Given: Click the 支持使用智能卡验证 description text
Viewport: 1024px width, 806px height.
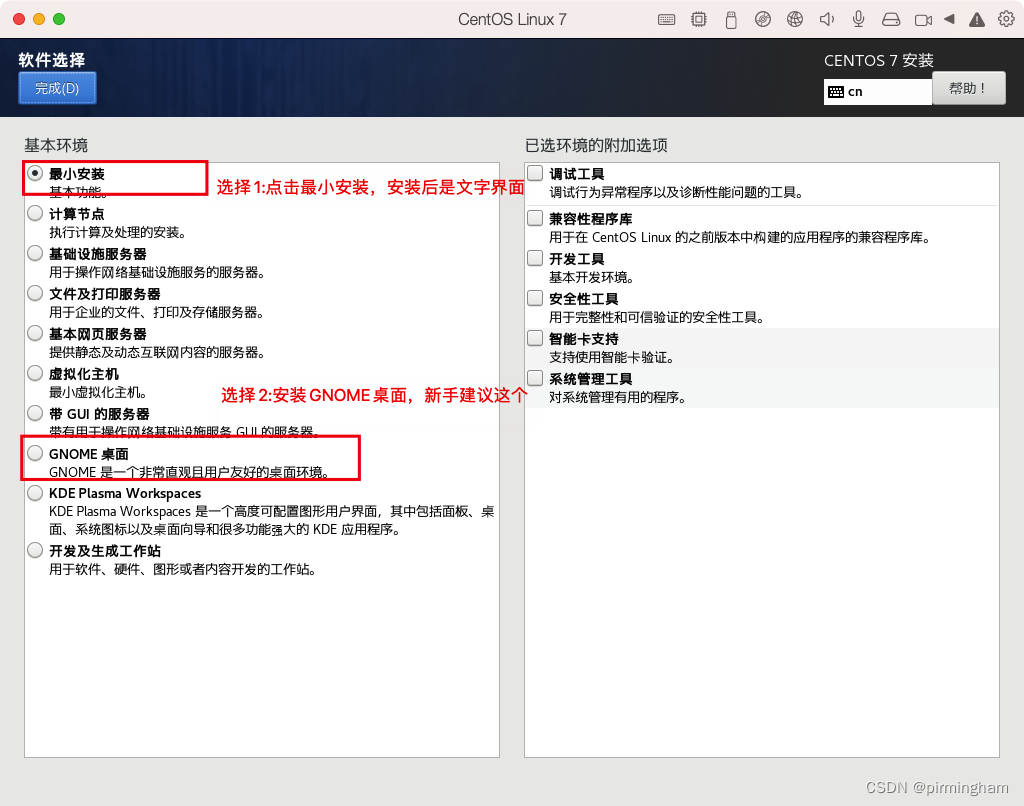Looking at the screenshot, I should tap(612, 357).
